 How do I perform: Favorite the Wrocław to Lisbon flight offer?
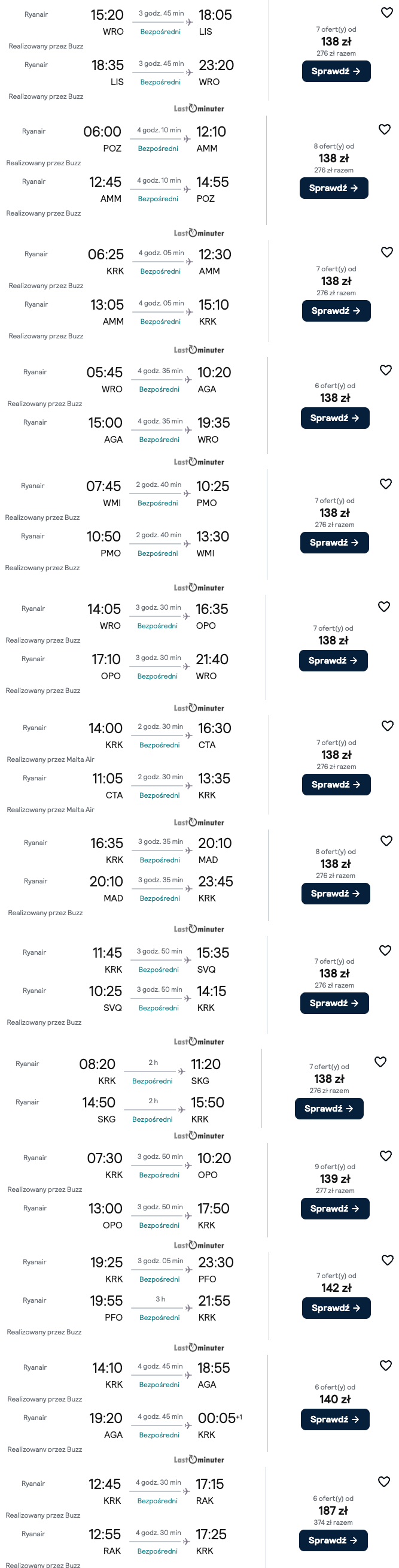pos(387,13)
